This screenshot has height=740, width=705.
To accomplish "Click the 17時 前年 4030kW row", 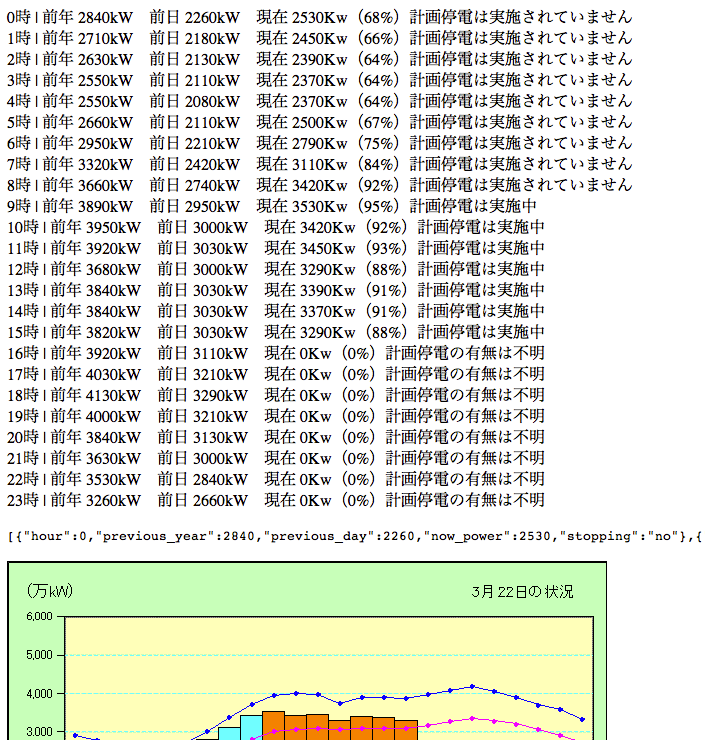I will click(276, 374).
